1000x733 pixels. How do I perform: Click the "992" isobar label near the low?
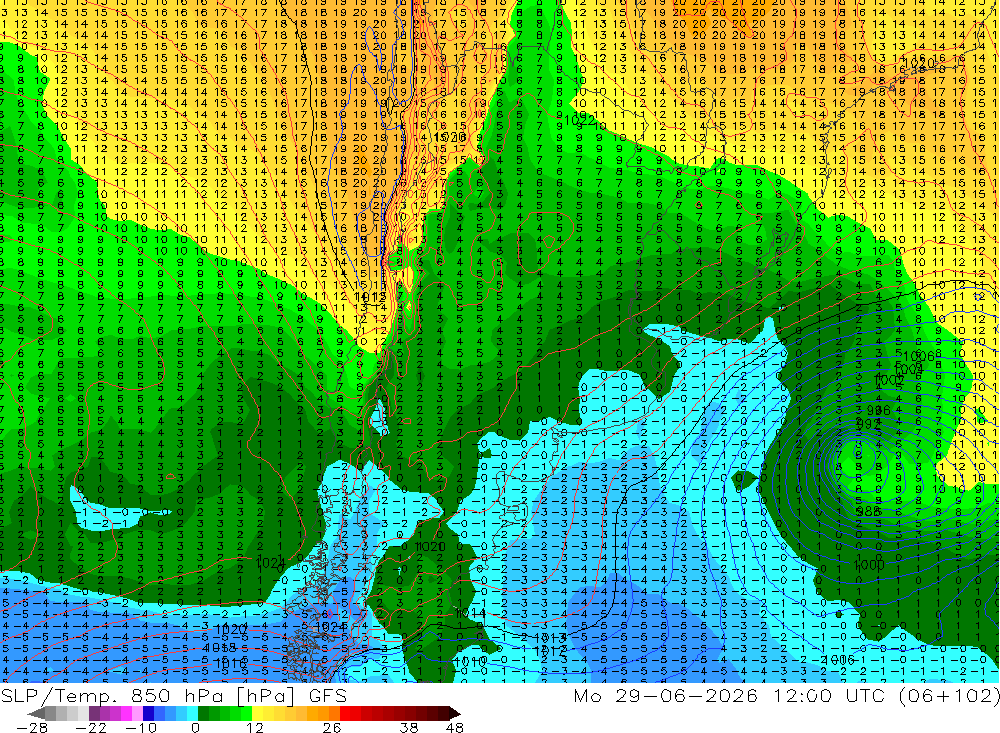click(x=869, y=424)
